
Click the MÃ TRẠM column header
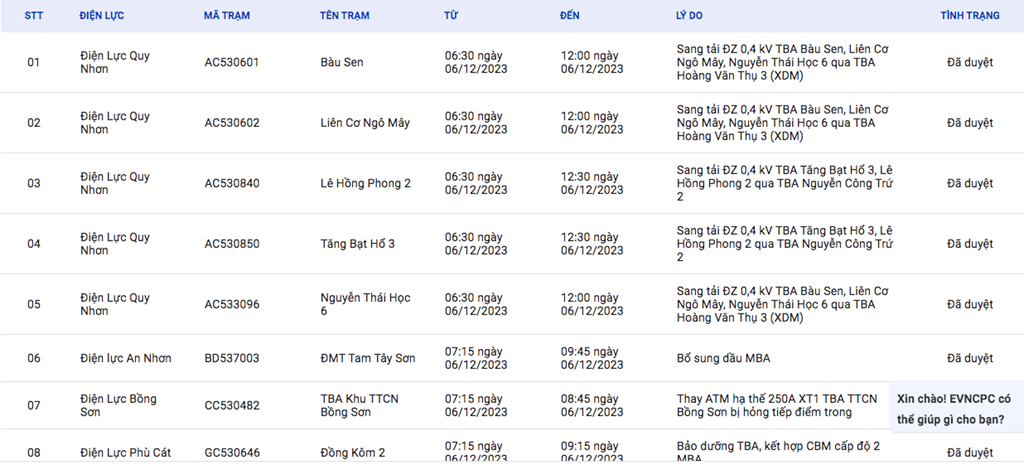coord(227,16)
